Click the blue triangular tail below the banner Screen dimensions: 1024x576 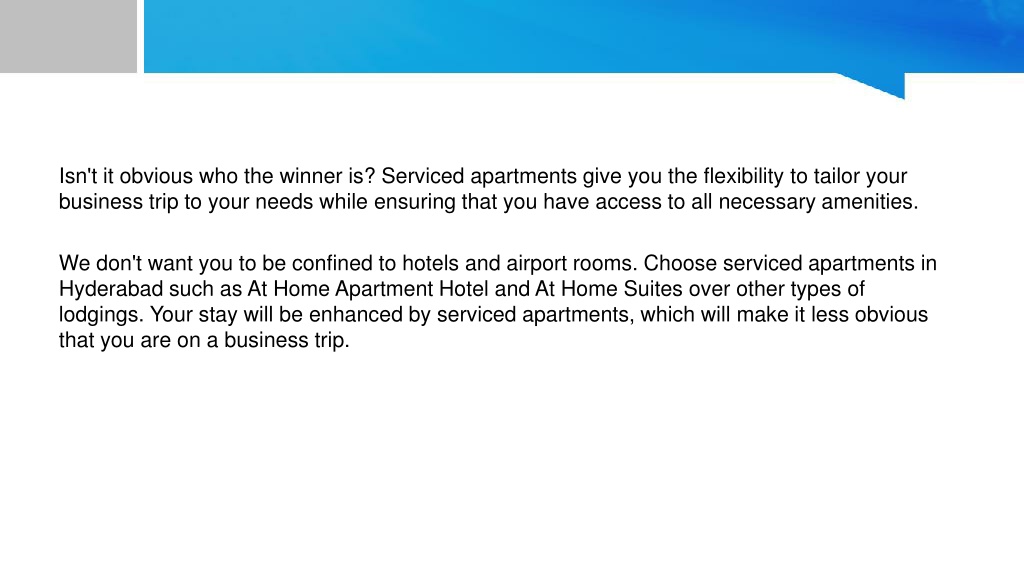pos(872,86)
